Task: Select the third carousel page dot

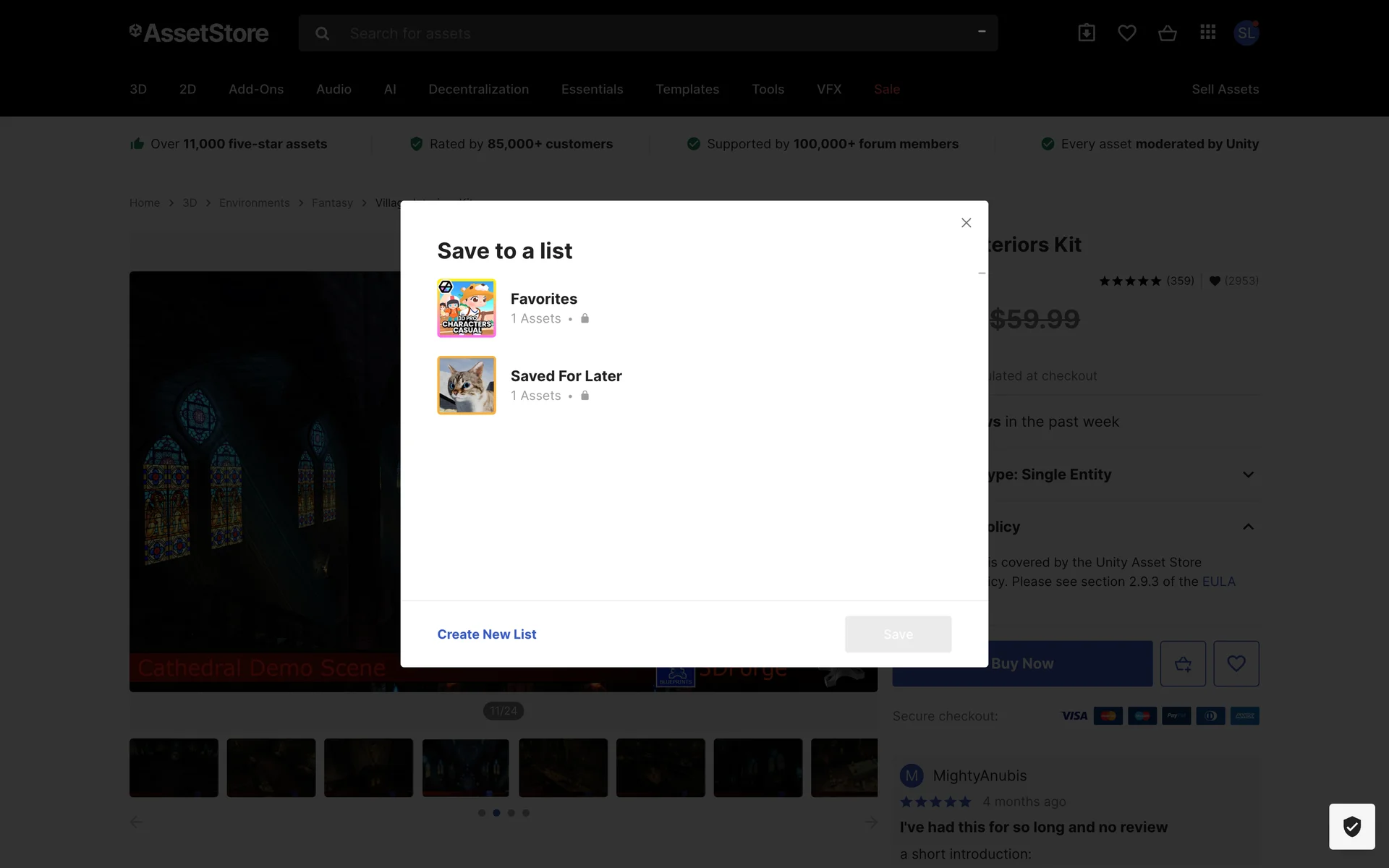Action: 511,813
